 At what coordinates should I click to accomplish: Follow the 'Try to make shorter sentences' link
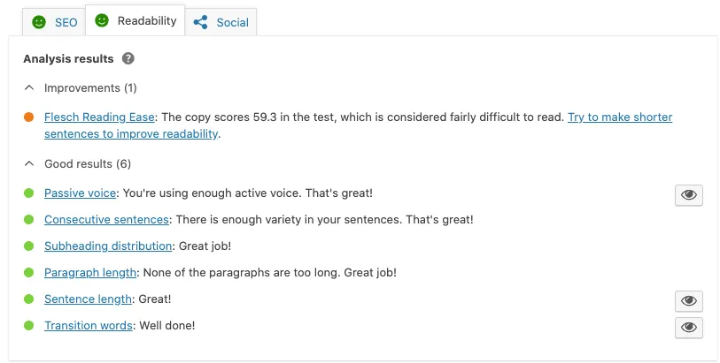click(x=358, y=125)
